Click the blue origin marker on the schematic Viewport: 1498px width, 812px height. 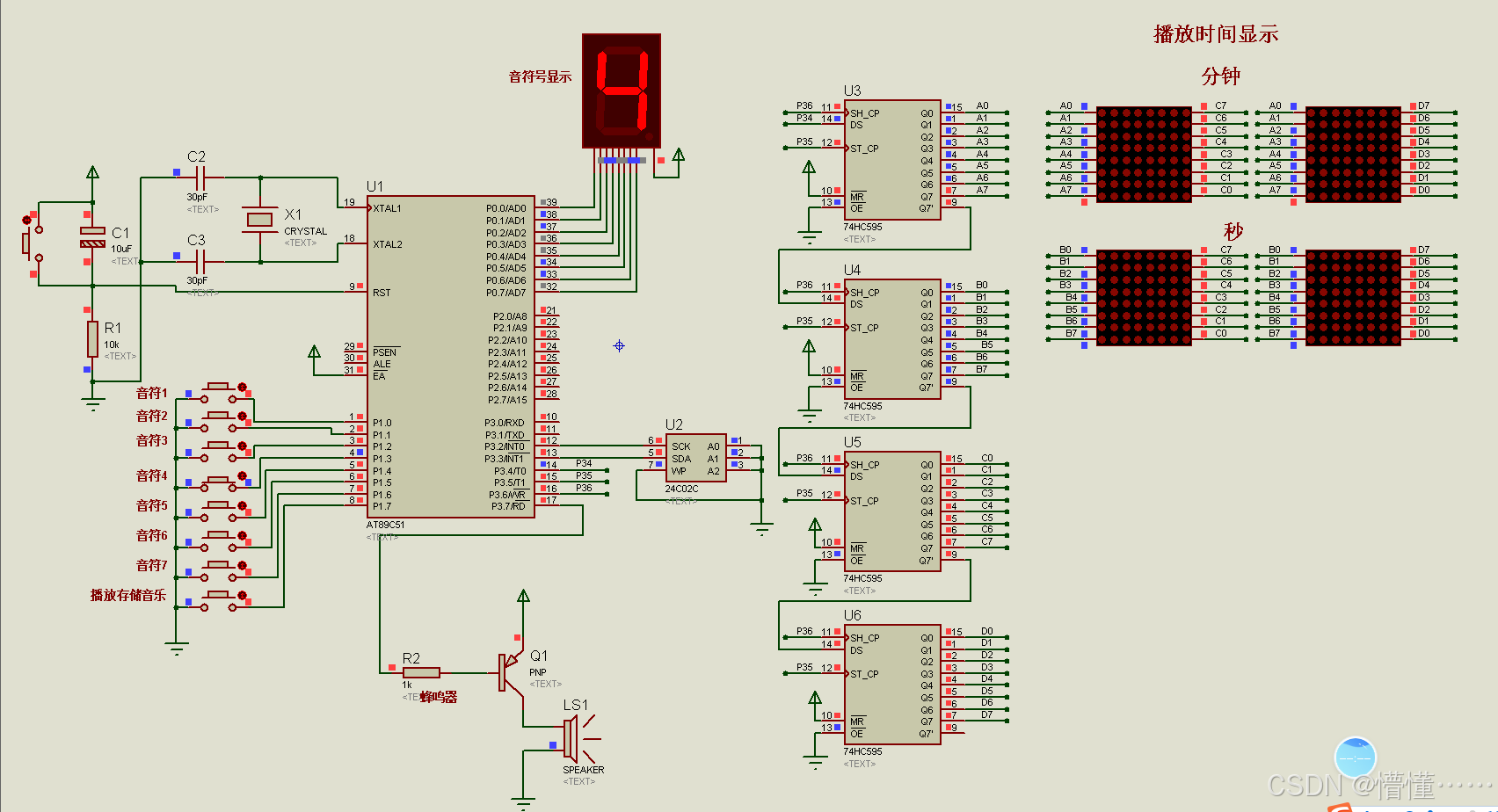619,345
